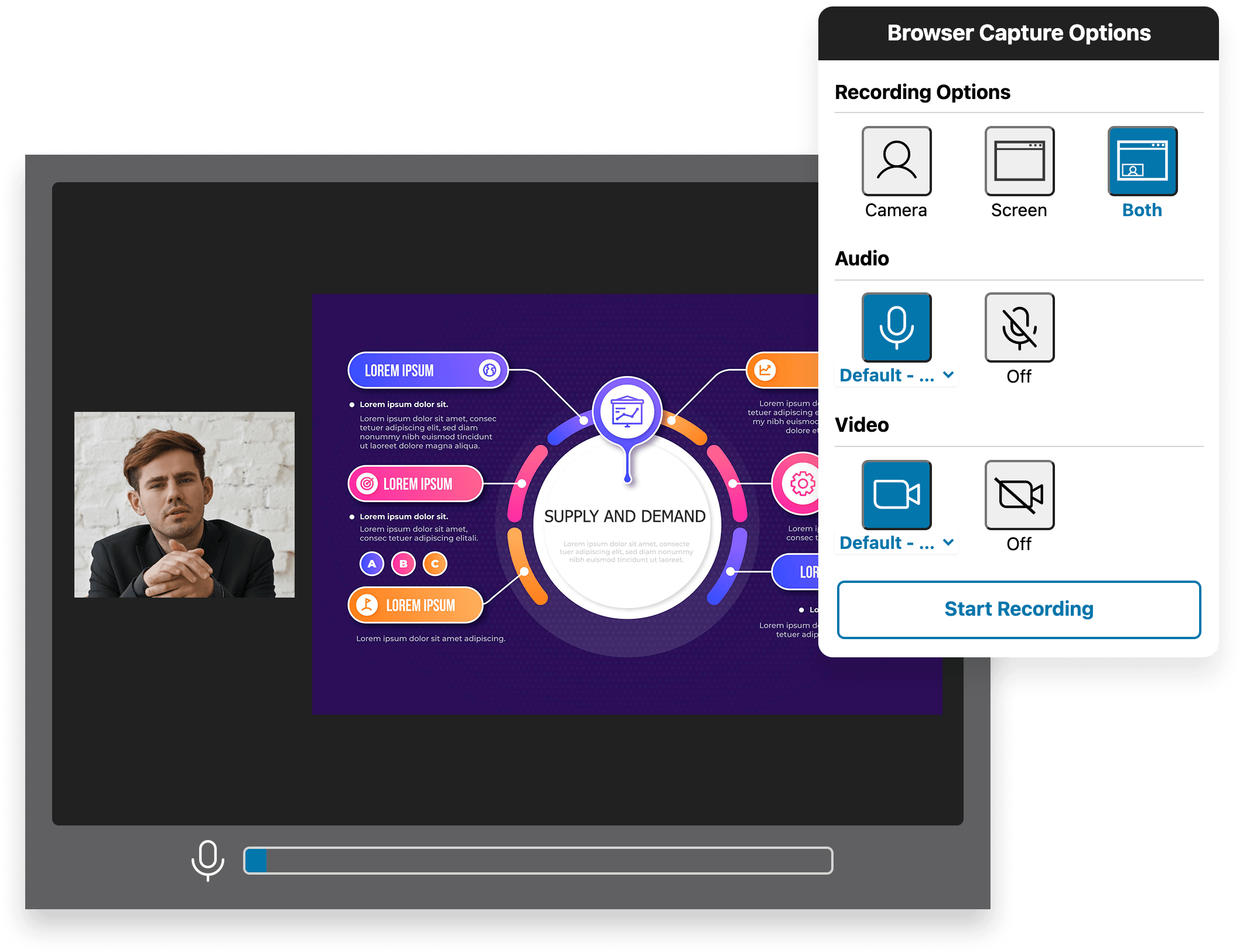1243x952 pixels.
Task: Click the Start Recording button
Action: pos(1019,609)
